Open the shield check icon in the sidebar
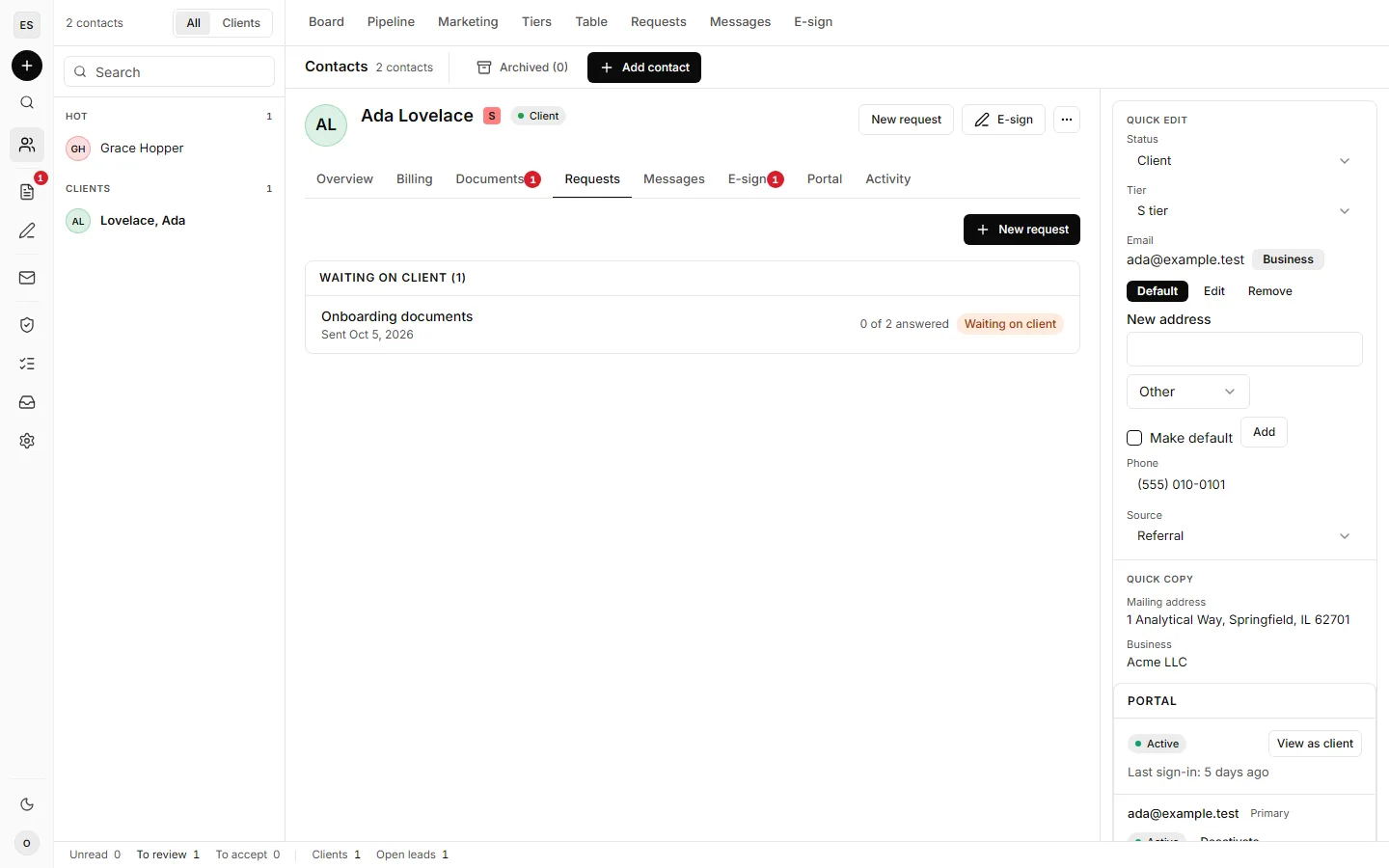 (27, 325)
